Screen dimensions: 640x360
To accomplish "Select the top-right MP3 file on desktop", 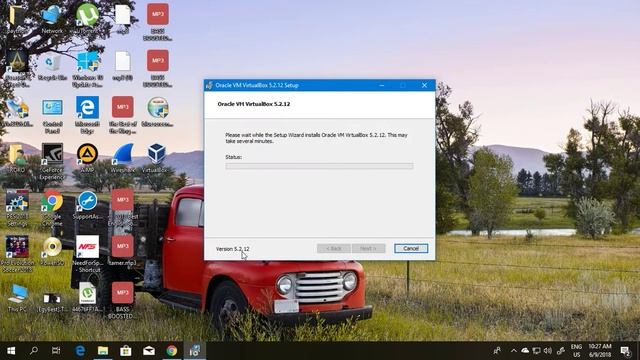I will [158, 22].
